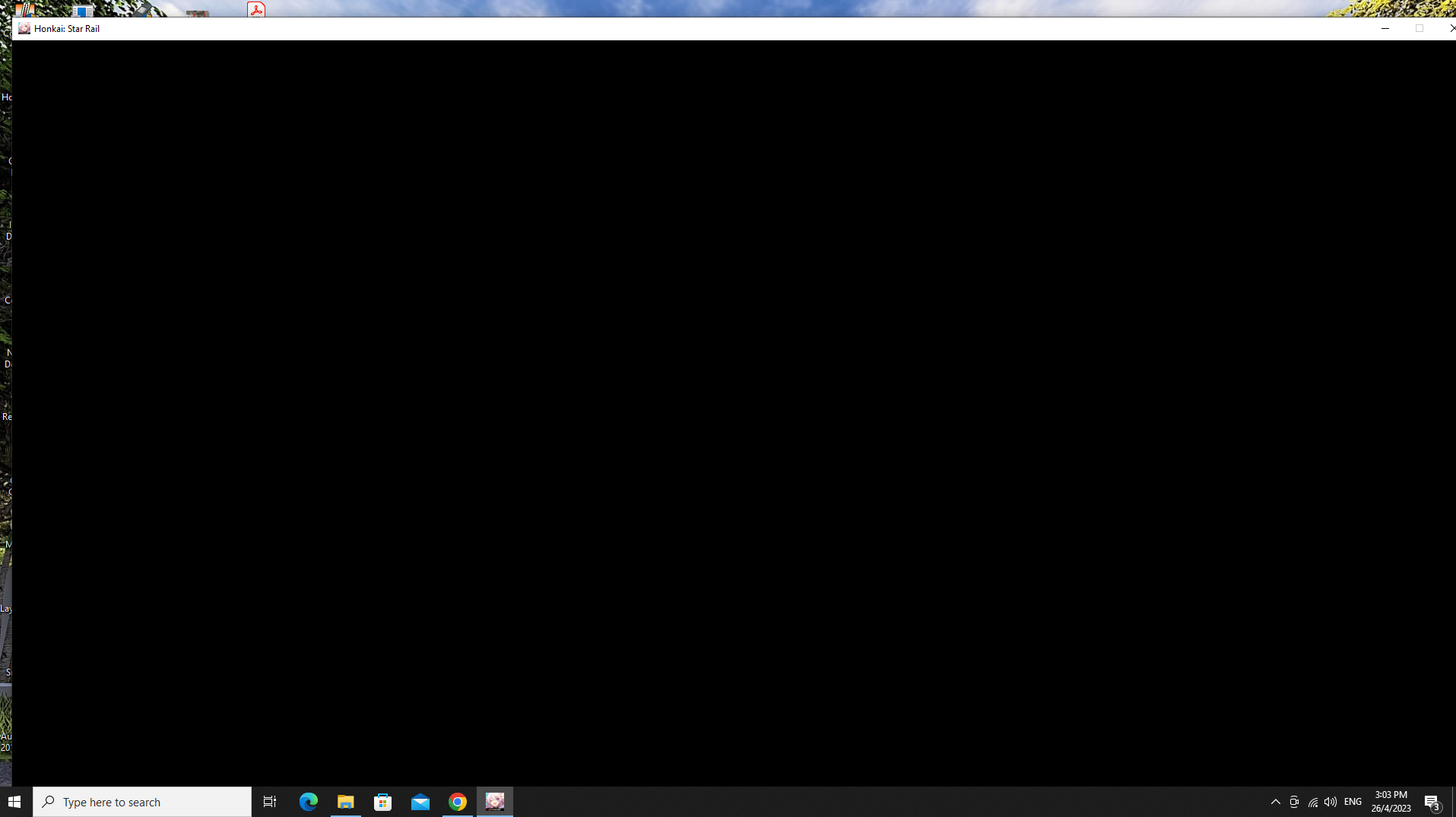Open Action Center from the notification icon
The height and width of the screenshot is (817, 1456).
click(1432, 801)
